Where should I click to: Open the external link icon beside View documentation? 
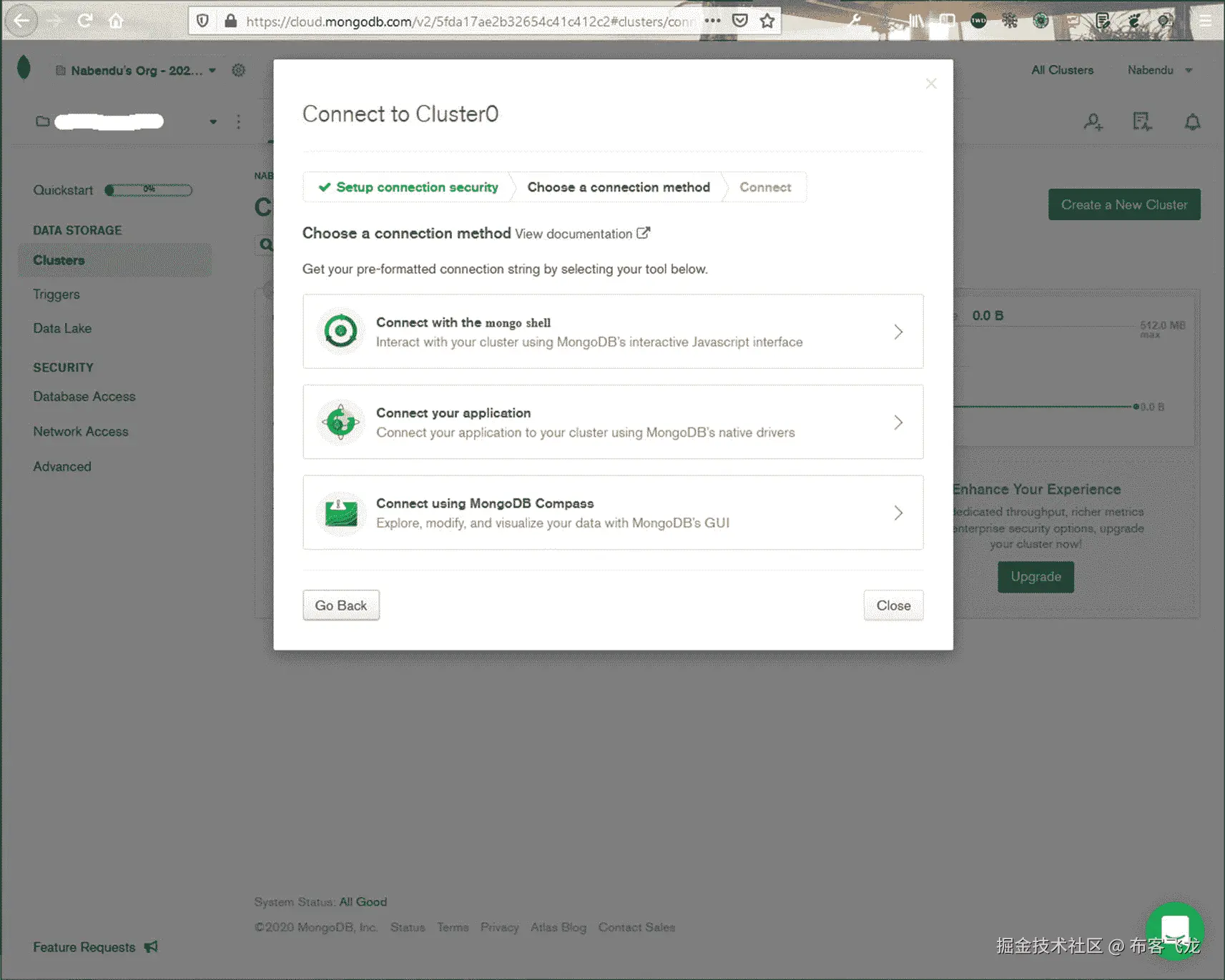pos(644,233)
